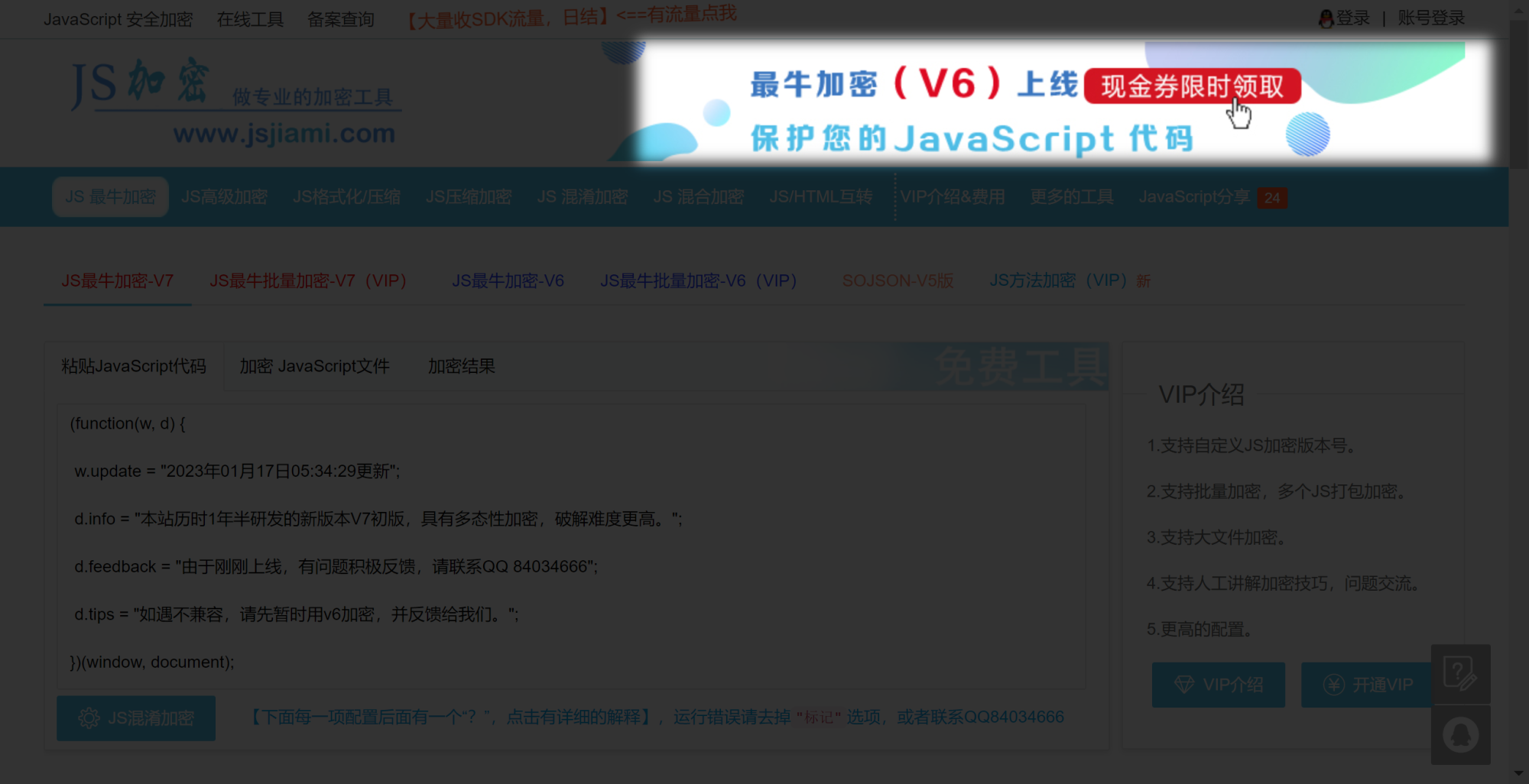The image size is (1529, 784).
Task: Open the 在线工具 menu at top
Action: pyautogui.click(x=250, y=19)
